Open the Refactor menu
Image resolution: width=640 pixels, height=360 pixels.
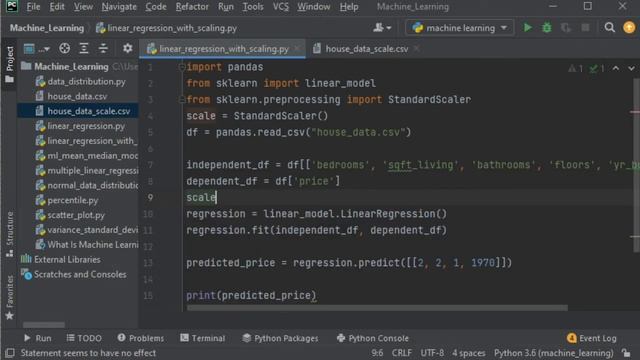192,7
